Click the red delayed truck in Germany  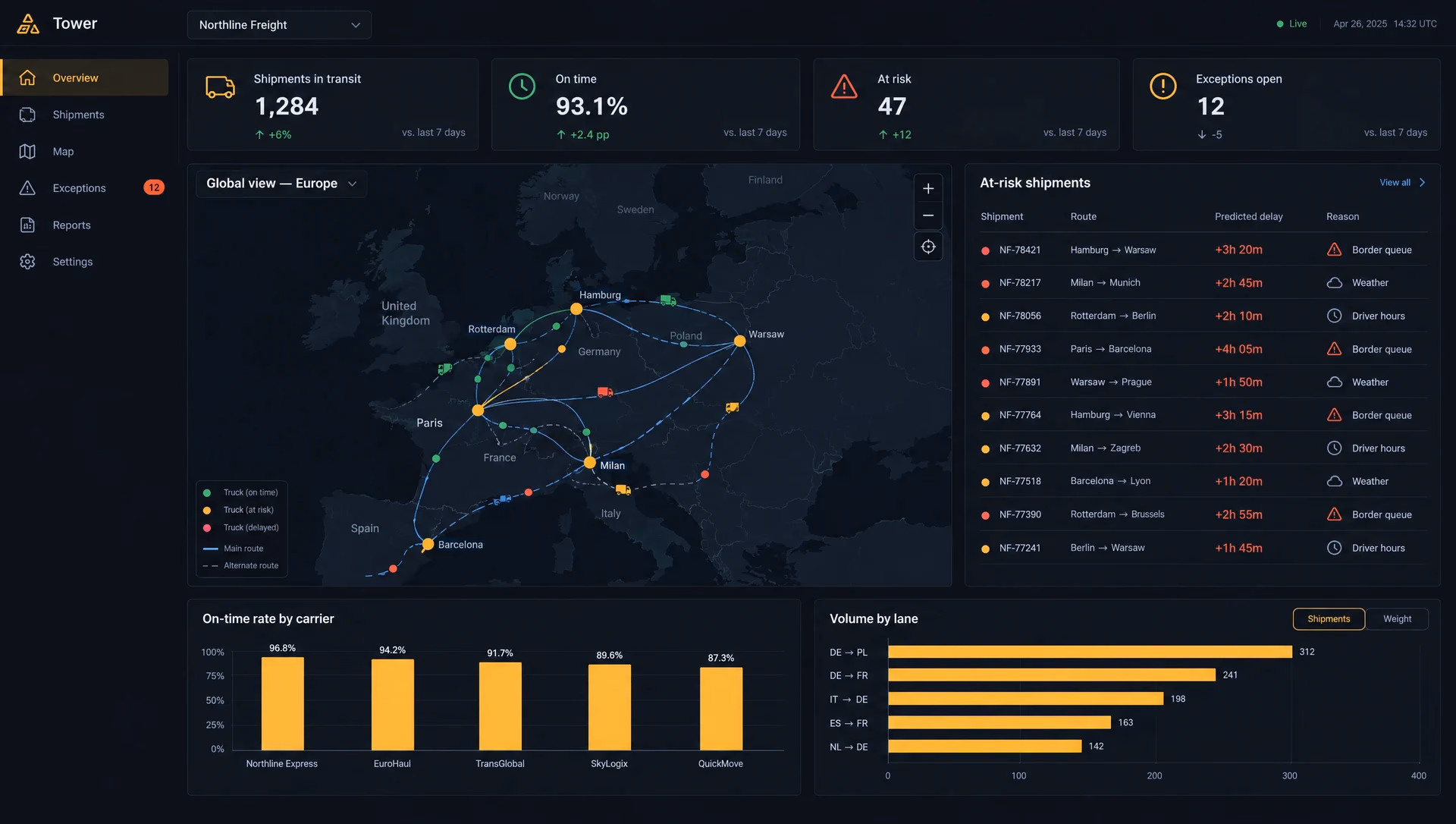tap(604, 392)
